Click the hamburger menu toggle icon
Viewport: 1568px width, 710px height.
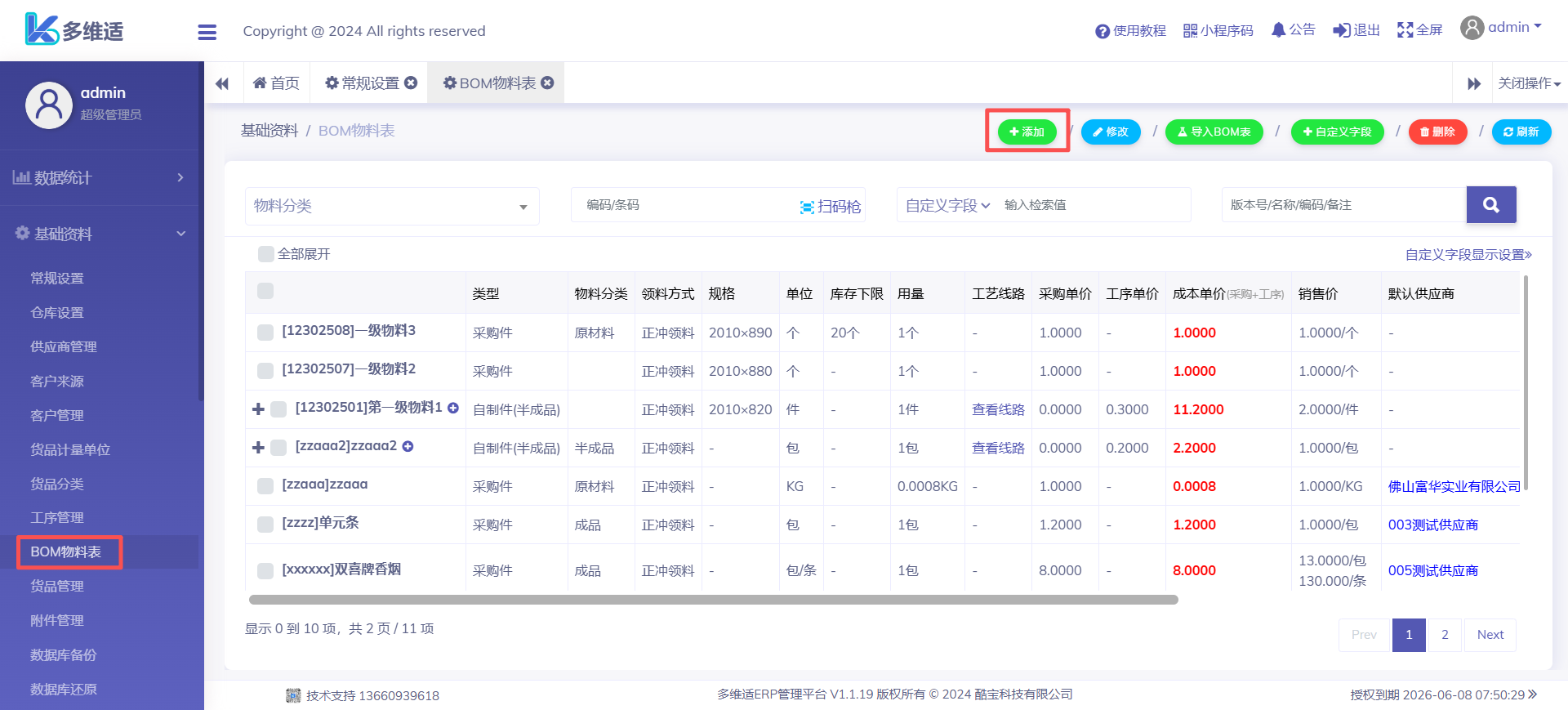(207, 32)
